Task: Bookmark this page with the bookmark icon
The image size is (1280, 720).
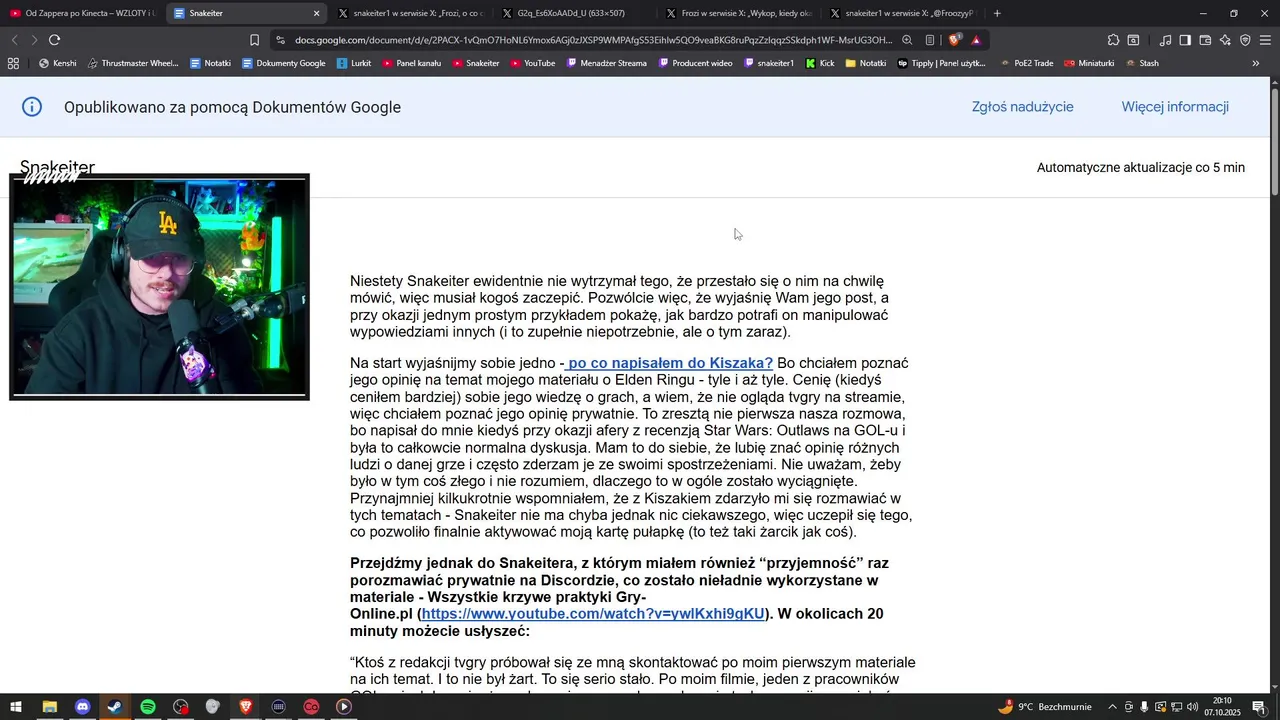Action: (254, 40)
